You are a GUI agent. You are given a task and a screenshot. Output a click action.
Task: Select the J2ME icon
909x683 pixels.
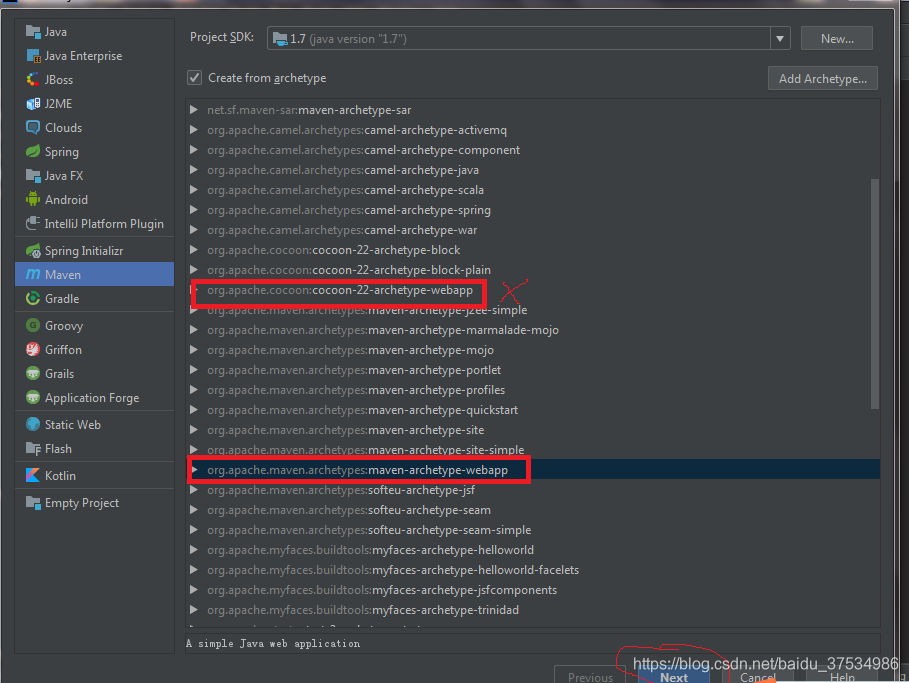33,104
